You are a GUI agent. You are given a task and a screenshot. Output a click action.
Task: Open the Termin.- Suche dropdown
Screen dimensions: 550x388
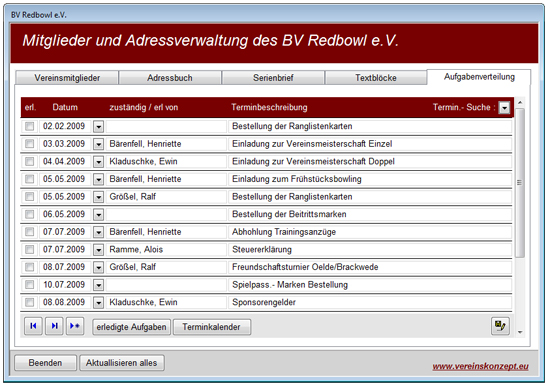pos(504,108)
